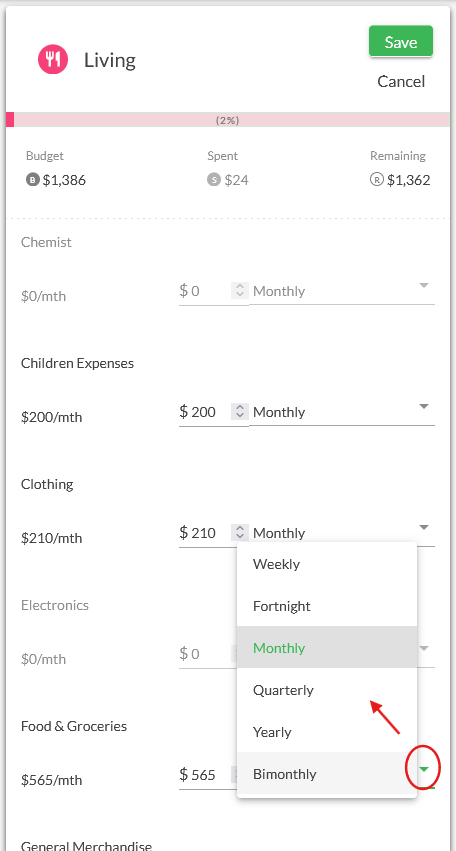Select the Quarterly frequency option
The width and height of the screenshot is (456, 851).
327,690
